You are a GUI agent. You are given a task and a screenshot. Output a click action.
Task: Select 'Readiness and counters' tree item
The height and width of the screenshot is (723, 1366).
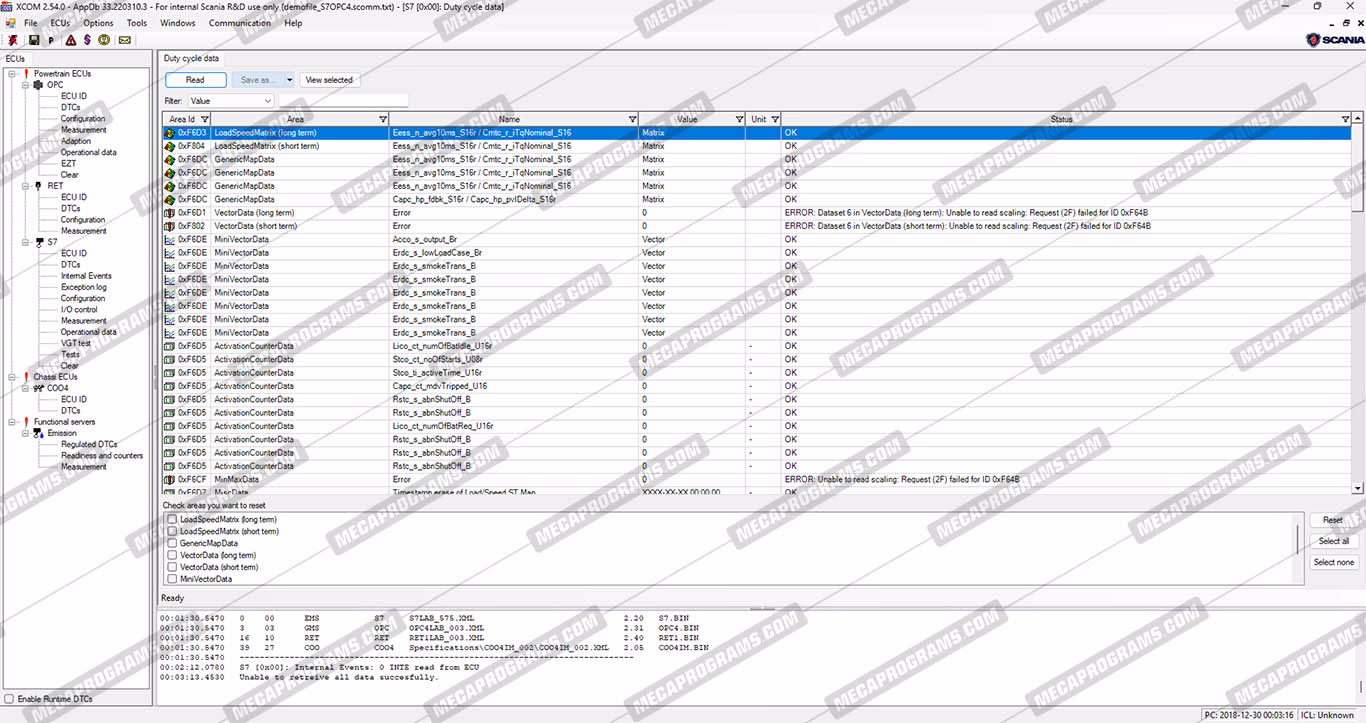(101, 455)
